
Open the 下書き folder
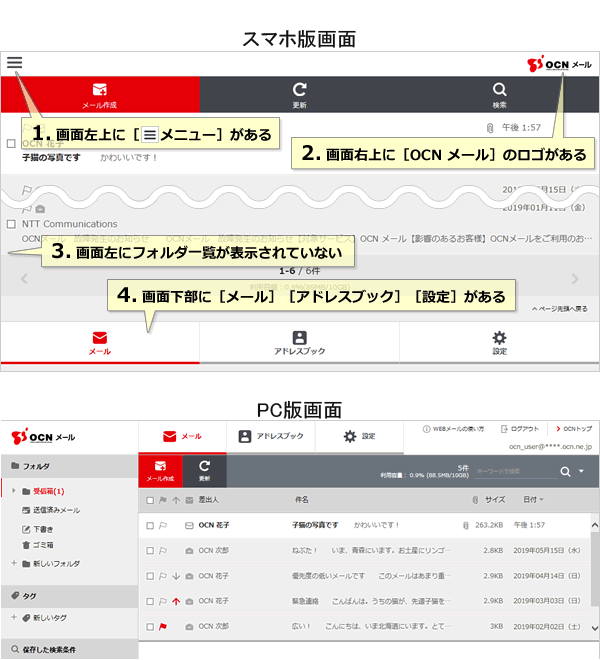point(38,529)
